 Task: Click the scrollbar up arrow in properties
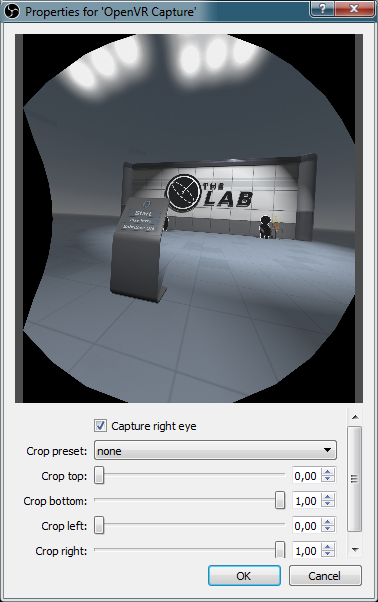pyautogui.click(x=355, y=417)
